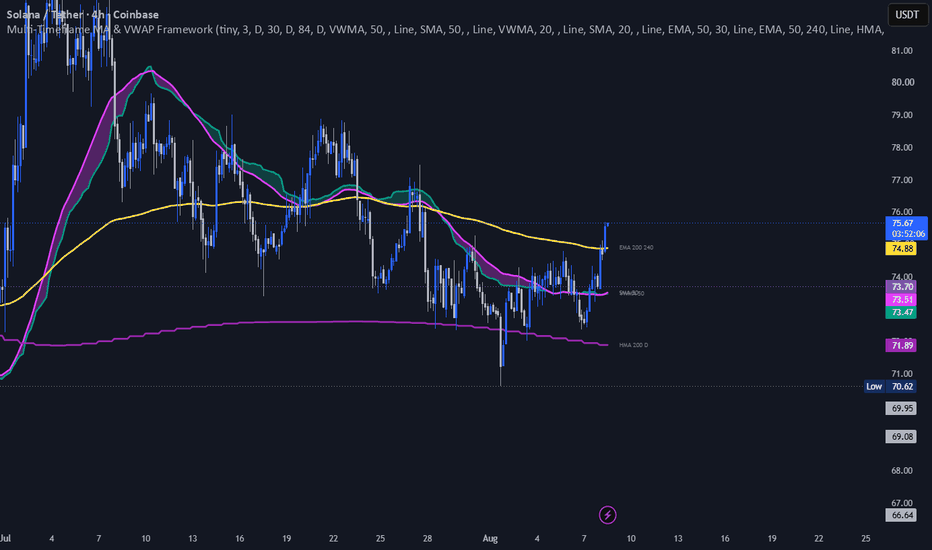This screenshot has width=932, height=550.
Task: Click date 16 below the candles
Action: [240, 539]
